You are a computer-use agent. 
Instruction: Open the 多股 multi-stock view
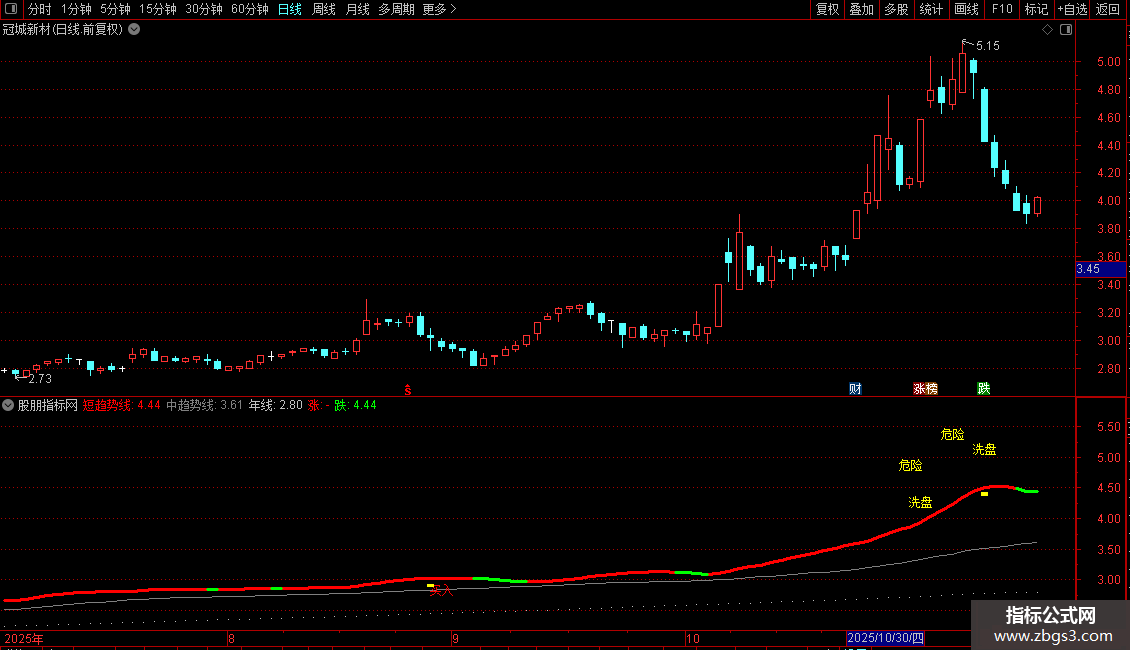point(896,9)
